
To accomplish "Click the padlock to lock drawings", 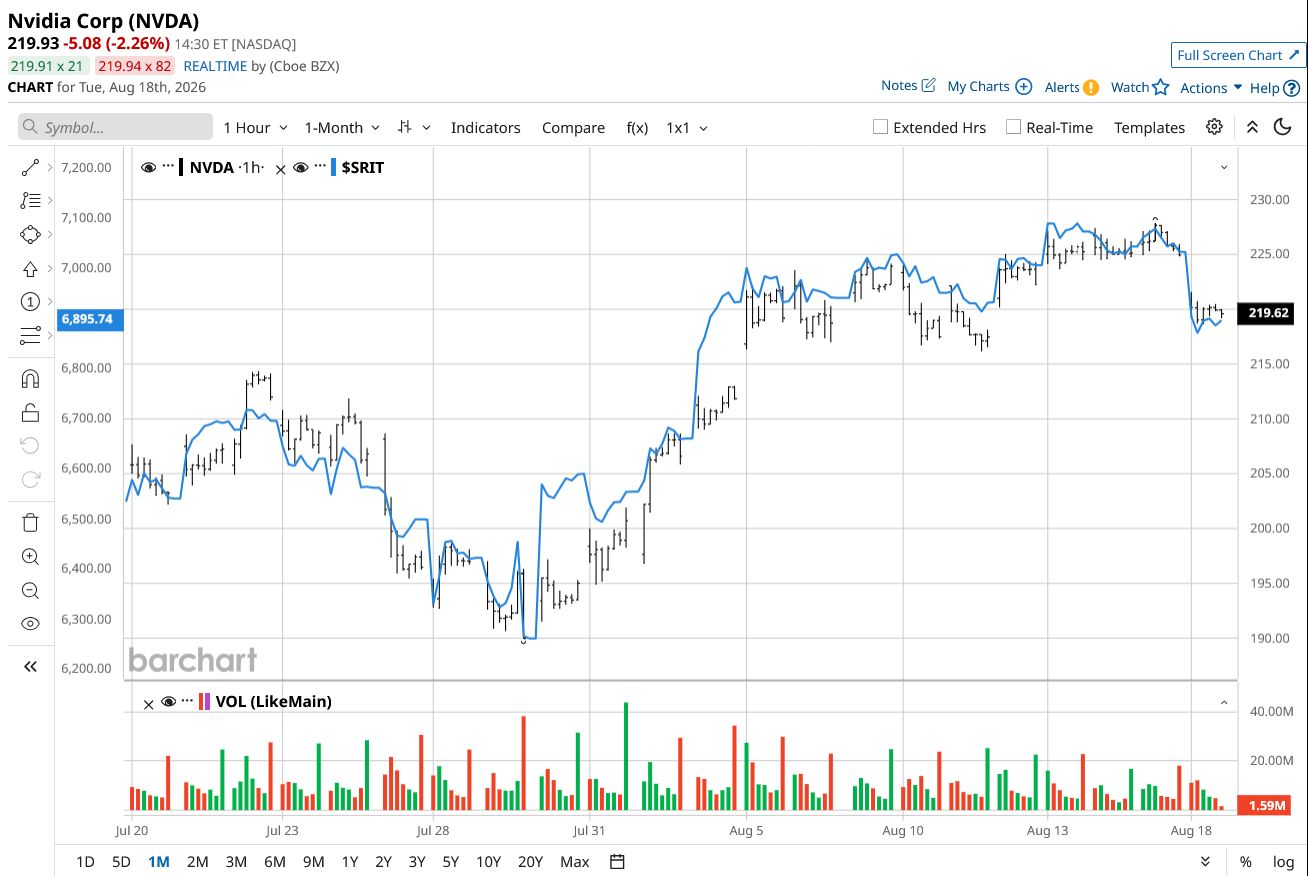I will [30, 412].
